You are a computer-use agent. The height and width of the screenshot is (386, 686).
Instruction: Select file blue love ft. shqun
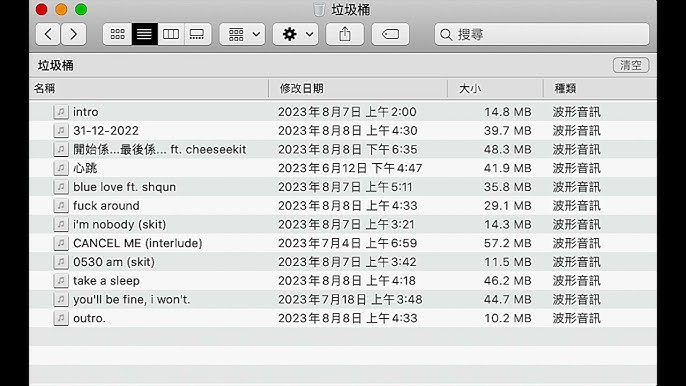(x=124, y=187)
